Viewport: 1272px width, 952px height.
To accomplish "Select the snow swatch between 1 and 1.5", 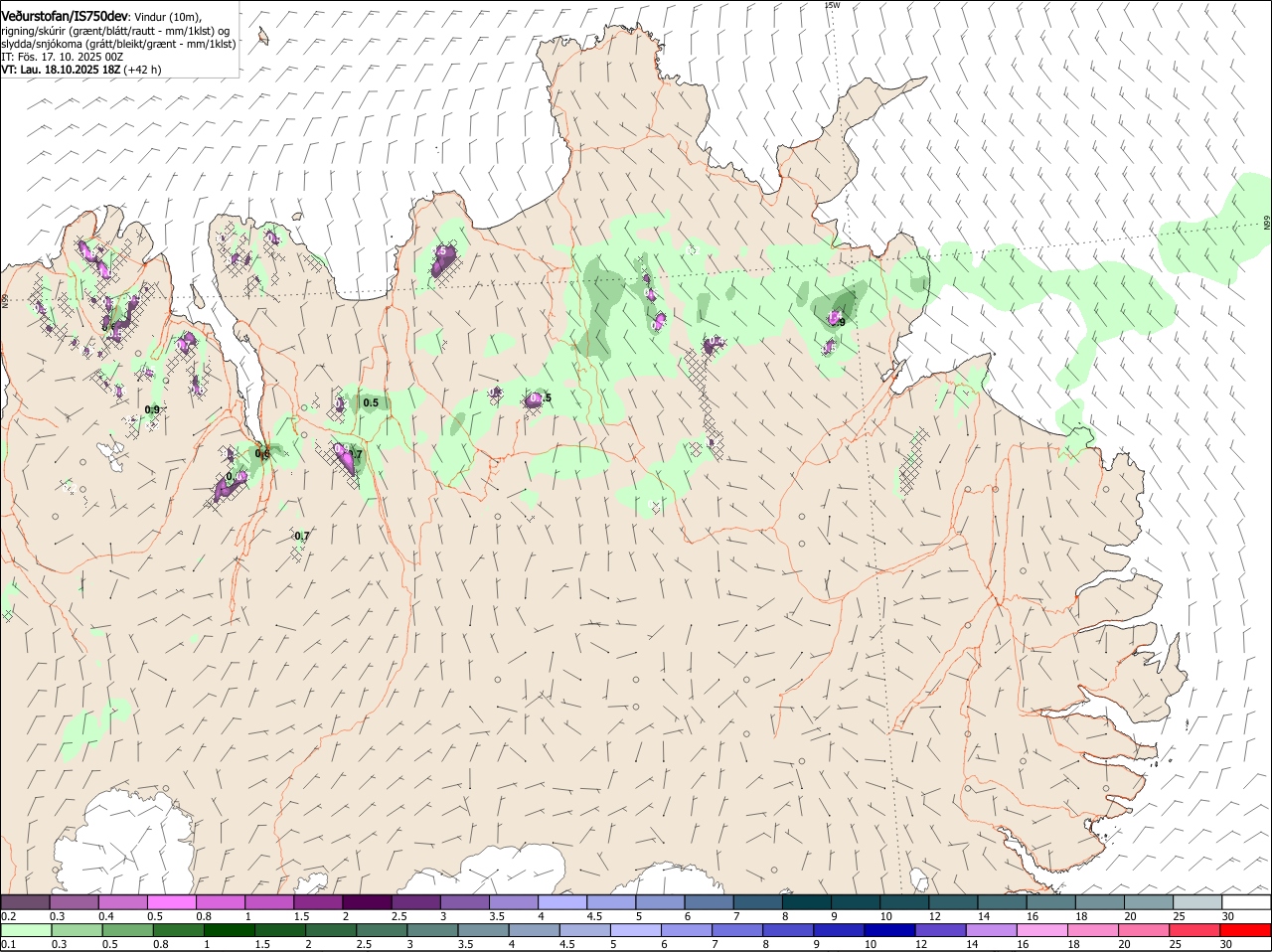I will [x=269, y=902].
